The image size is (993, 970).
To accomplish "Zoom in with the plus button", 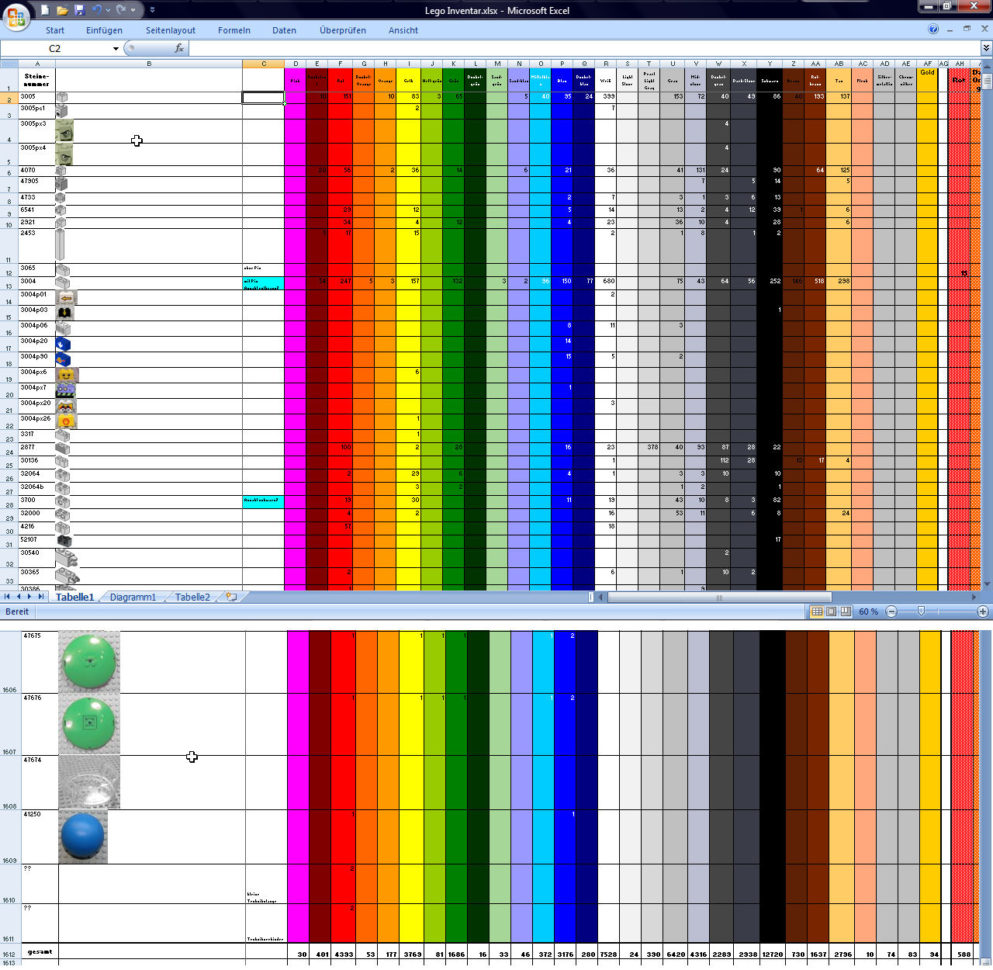I will 983,611.
